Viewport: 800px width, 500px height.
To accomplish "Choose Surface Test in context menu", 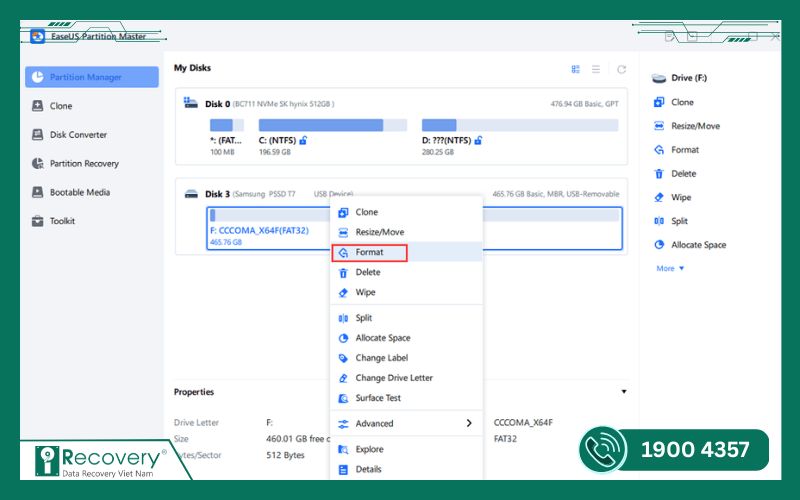I will (407, 398).
